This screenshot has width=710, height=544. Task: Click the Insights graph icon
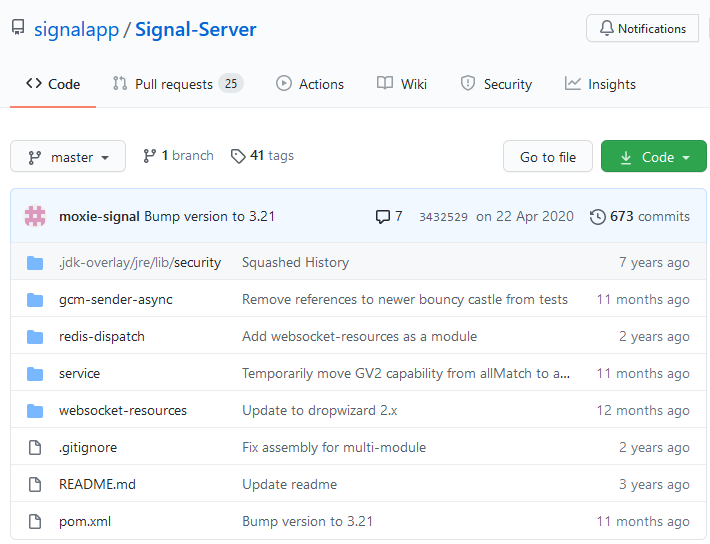572,83
